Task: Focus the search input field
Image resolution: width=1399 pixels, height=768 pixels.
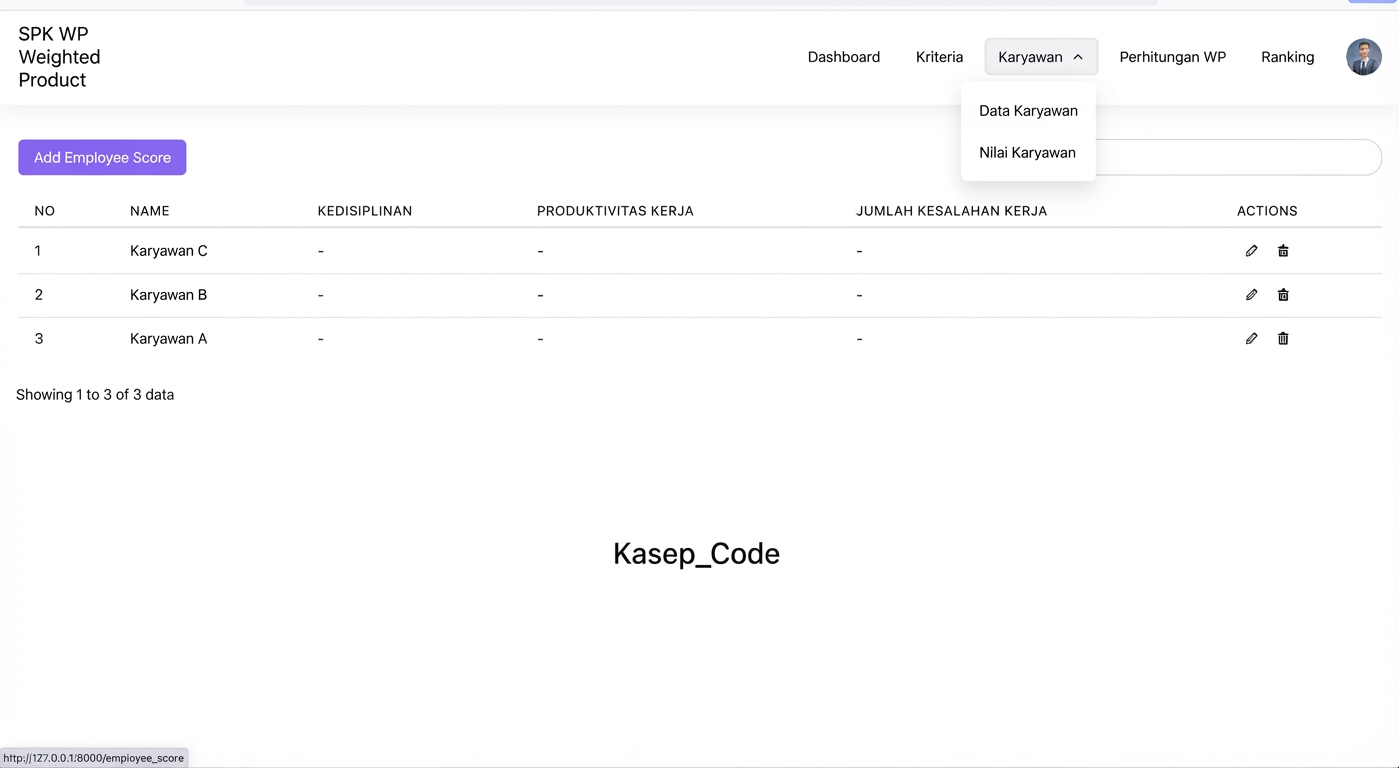Action: click(x=1238, y=158)
